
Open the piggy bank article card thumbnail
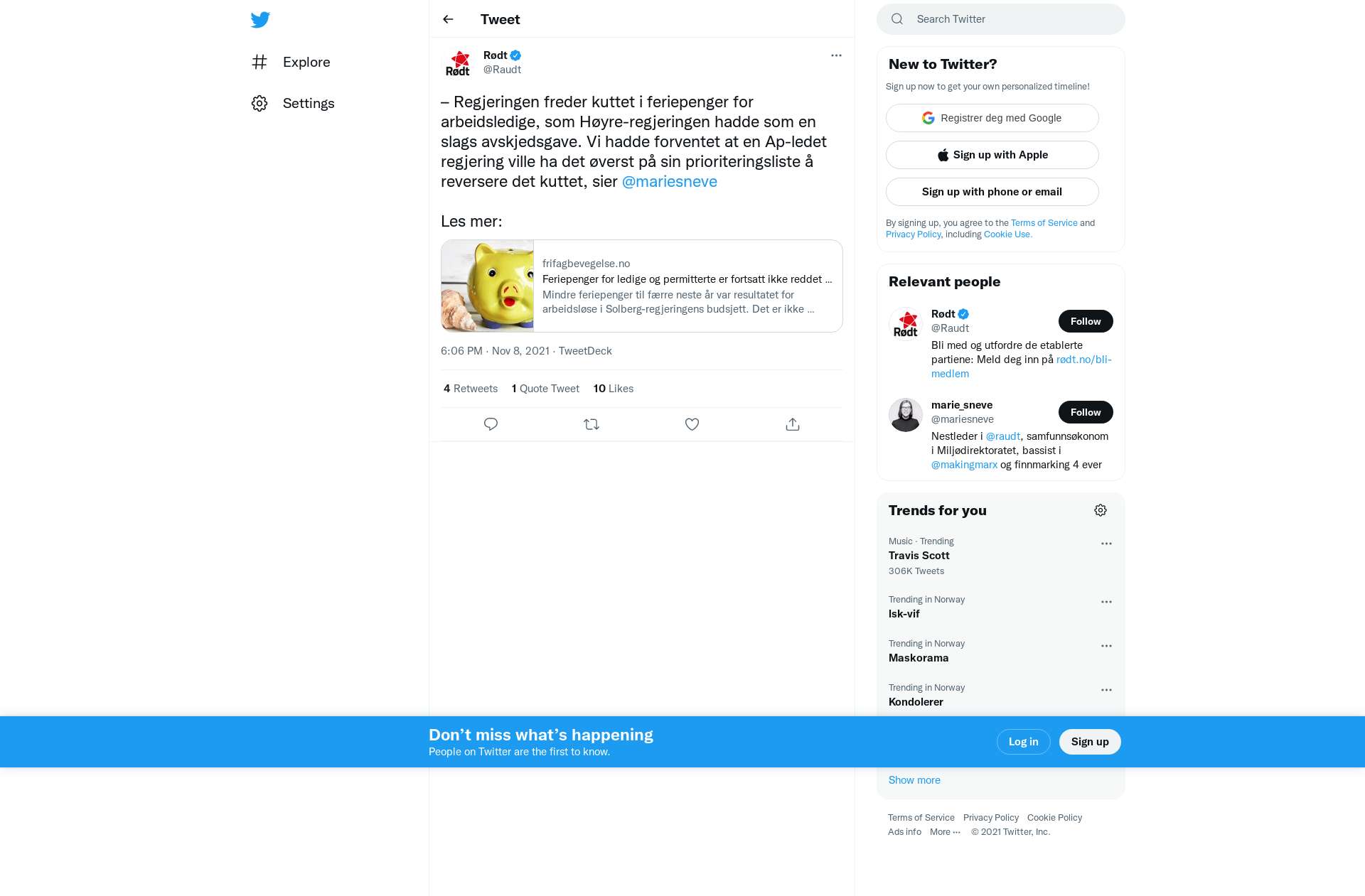(488, 286)
